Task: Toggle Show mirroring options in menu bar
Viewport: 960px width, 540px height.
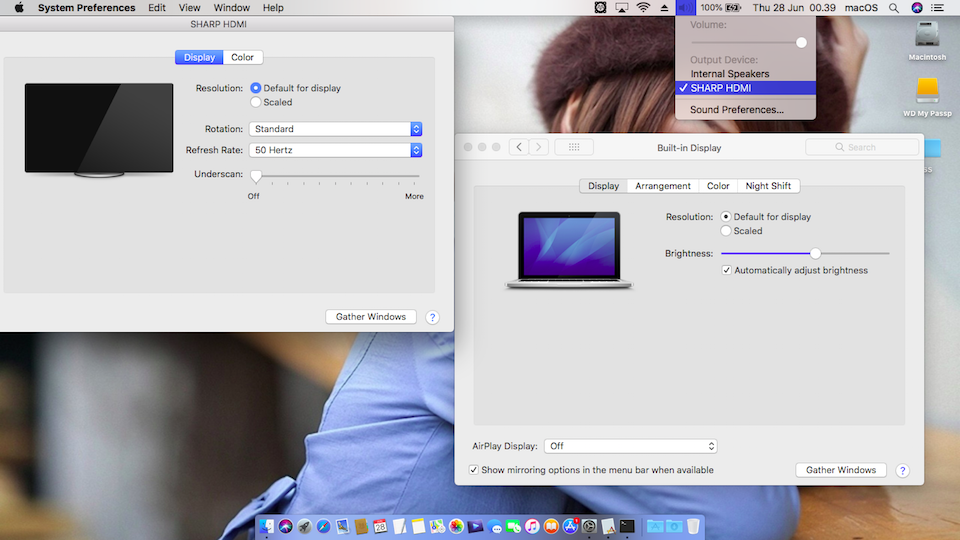Action: point(474,470)
